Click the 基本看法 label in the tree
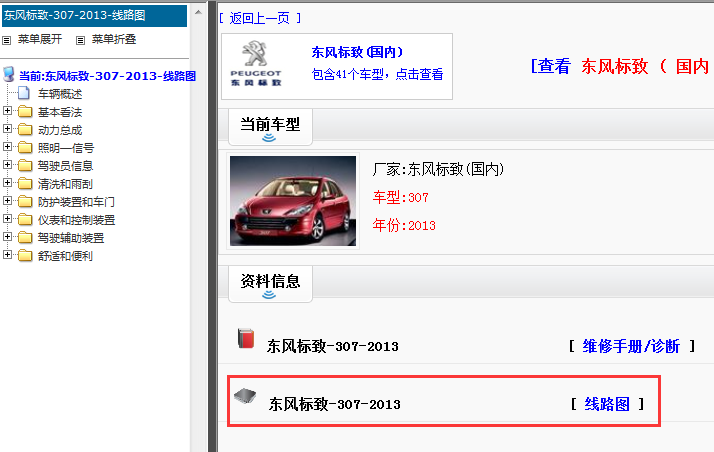 [x=60, y=112]
